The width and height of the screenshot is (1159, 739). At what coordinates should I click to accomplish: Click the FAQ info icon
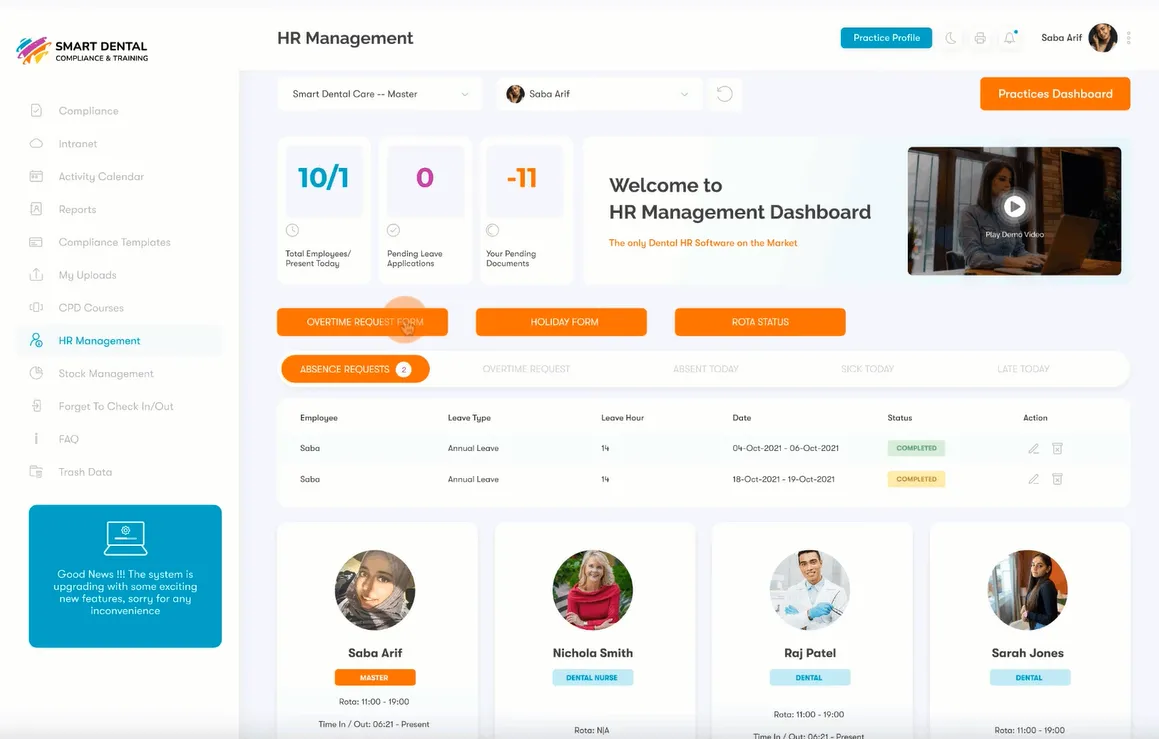tap(36, 438)
